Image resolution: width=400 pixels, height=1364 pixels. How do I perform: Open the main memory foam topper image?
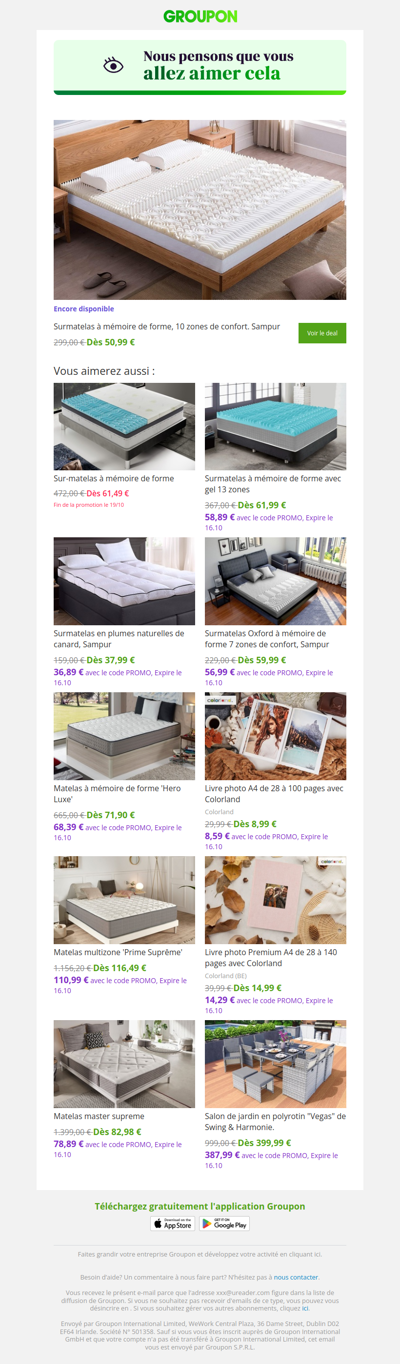point(200,210)
